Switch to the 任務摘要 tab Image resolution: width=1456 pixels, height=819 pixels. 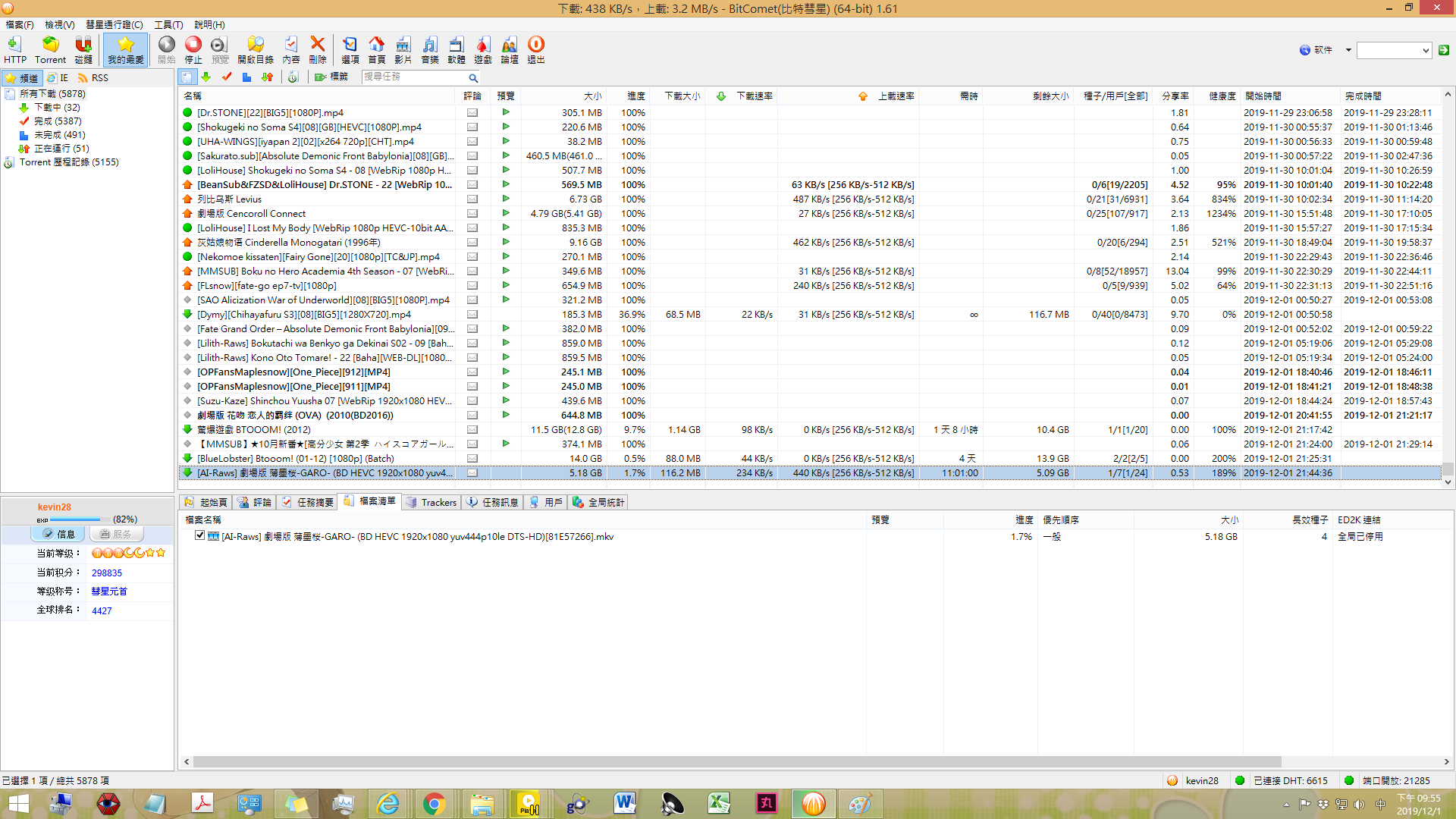pyautogui.click(x=307, y=502)
